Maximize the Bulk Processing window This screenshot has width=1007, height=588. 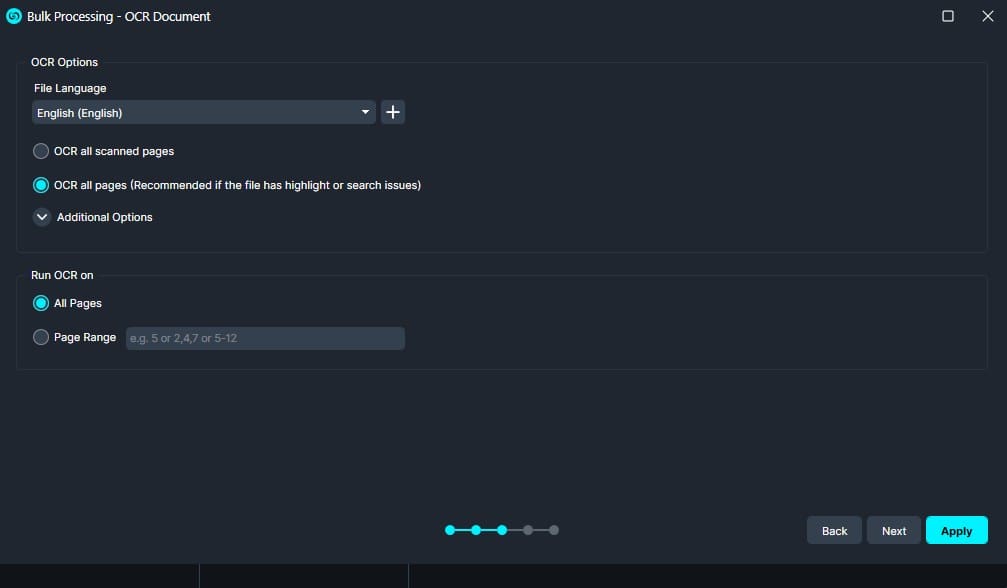[948, 16]
